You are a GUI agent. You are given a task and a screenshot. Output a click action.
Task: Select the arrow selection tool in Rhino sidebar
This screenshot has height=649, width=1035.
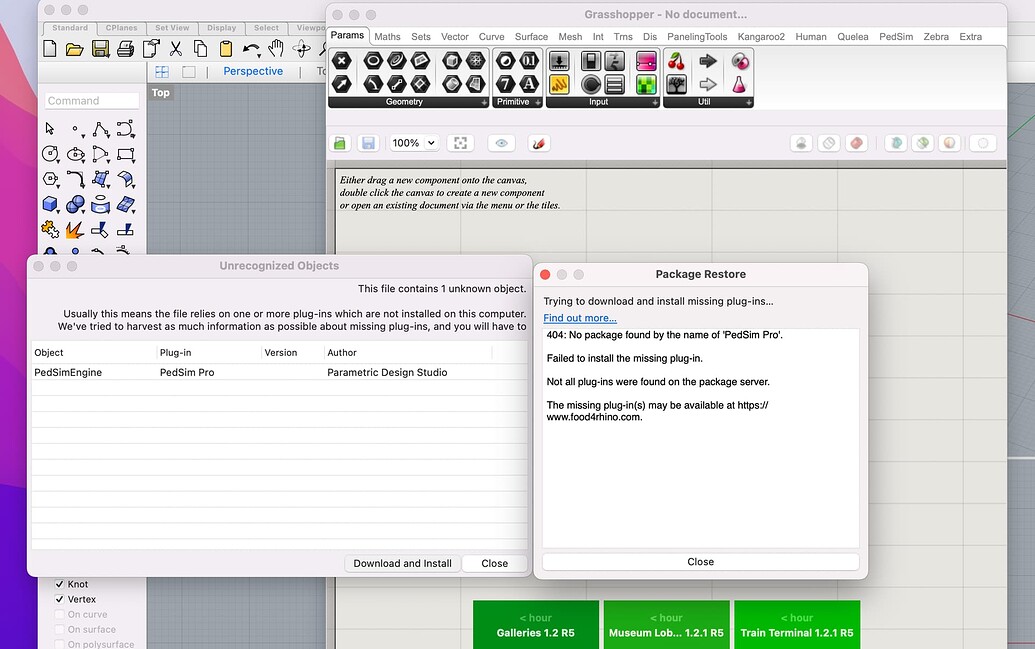click(x=48, y=128)
